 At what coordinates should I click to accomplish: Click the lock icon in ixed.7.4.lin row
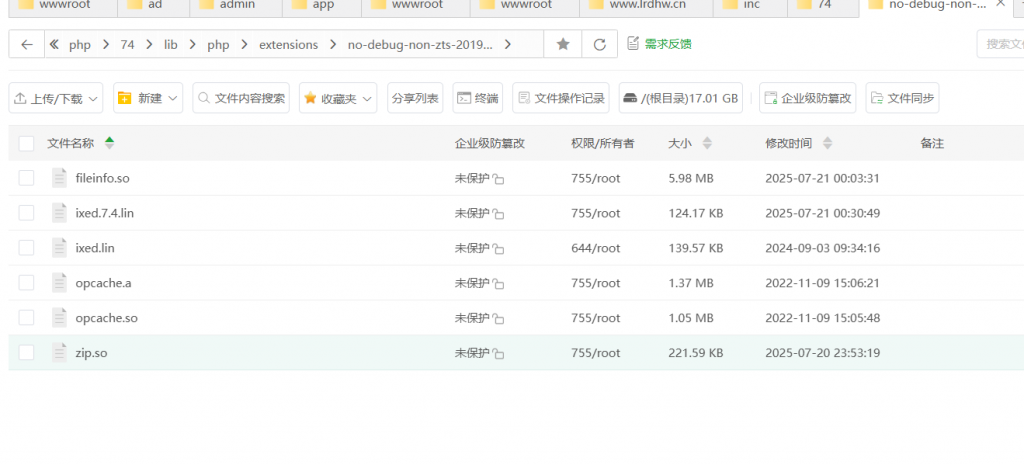tap(498, 214)
